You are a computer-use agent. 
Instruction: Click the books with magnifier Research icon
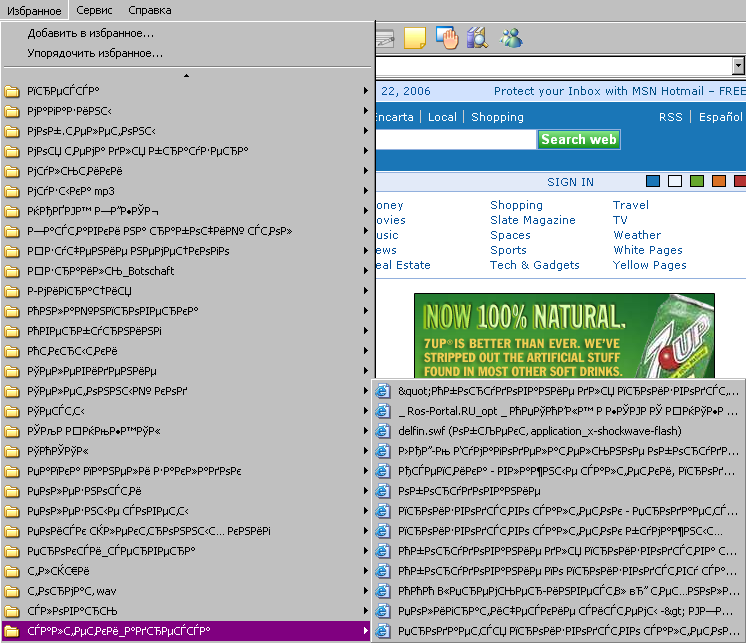(477, 38)
